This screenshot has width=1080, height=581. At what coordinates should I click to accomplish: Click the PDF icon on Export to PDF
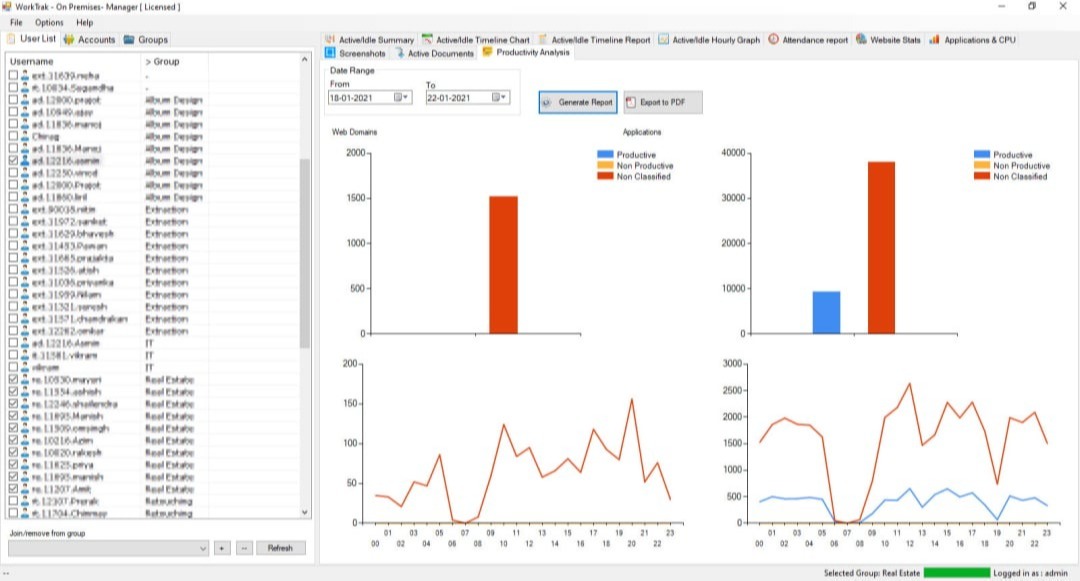coord(631,102)
